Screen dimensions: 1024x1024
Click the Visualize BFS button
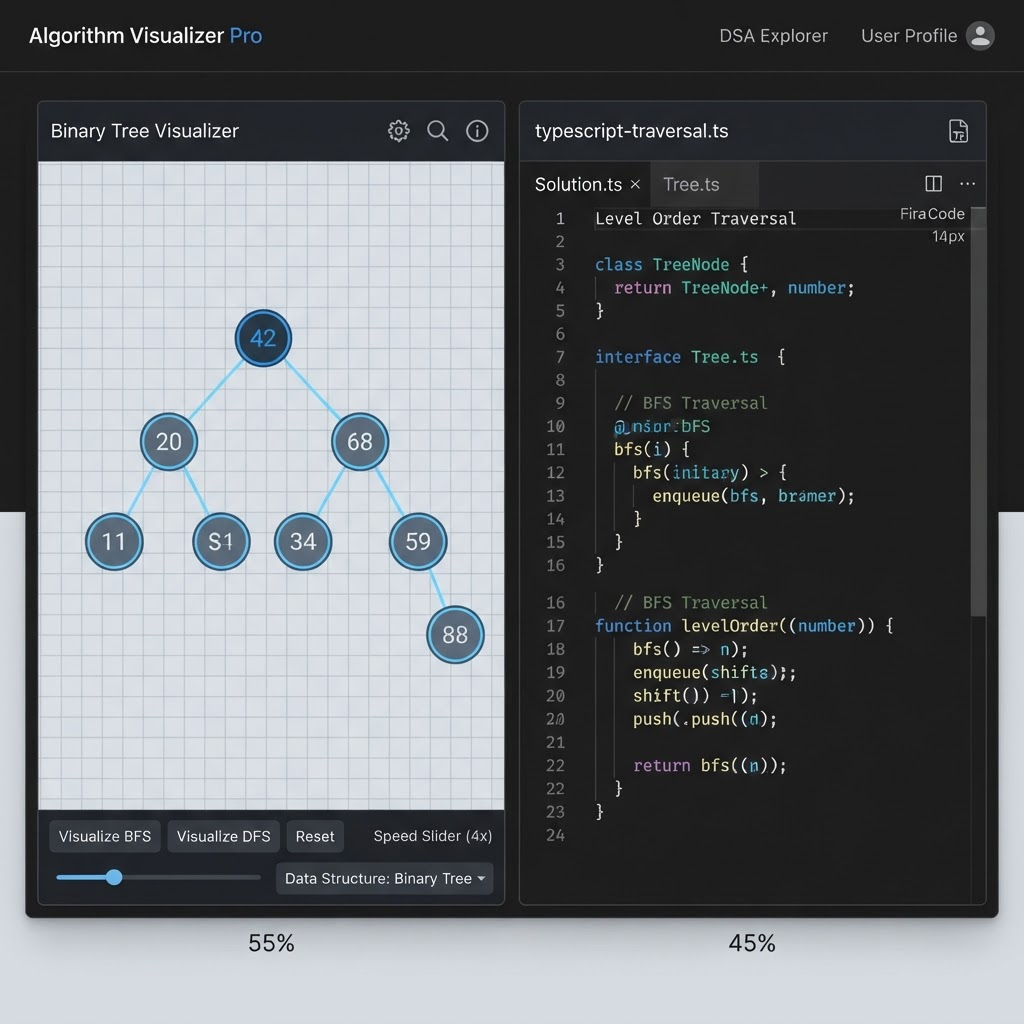104,836
